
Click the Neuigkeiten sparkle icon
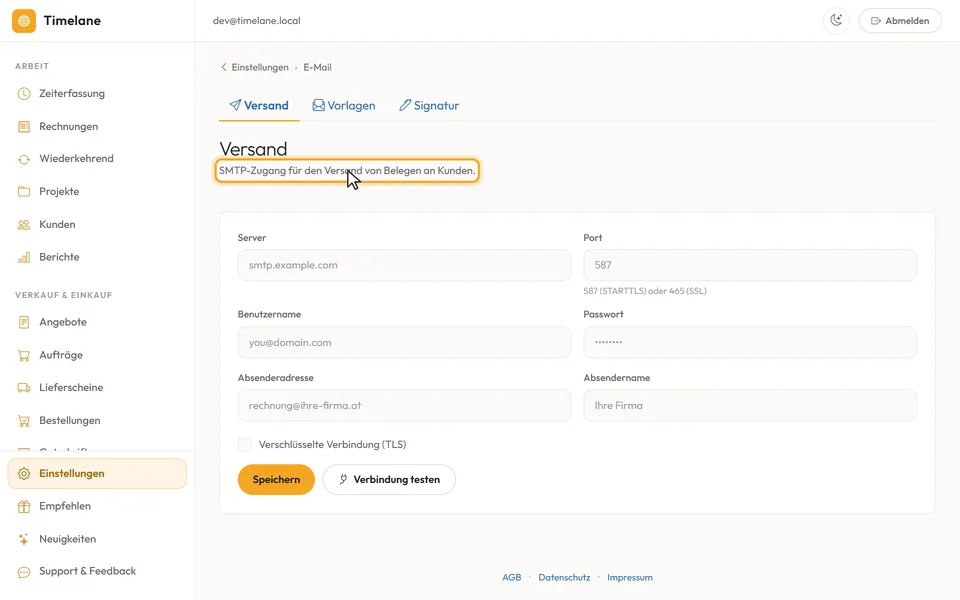coord(24,539)
